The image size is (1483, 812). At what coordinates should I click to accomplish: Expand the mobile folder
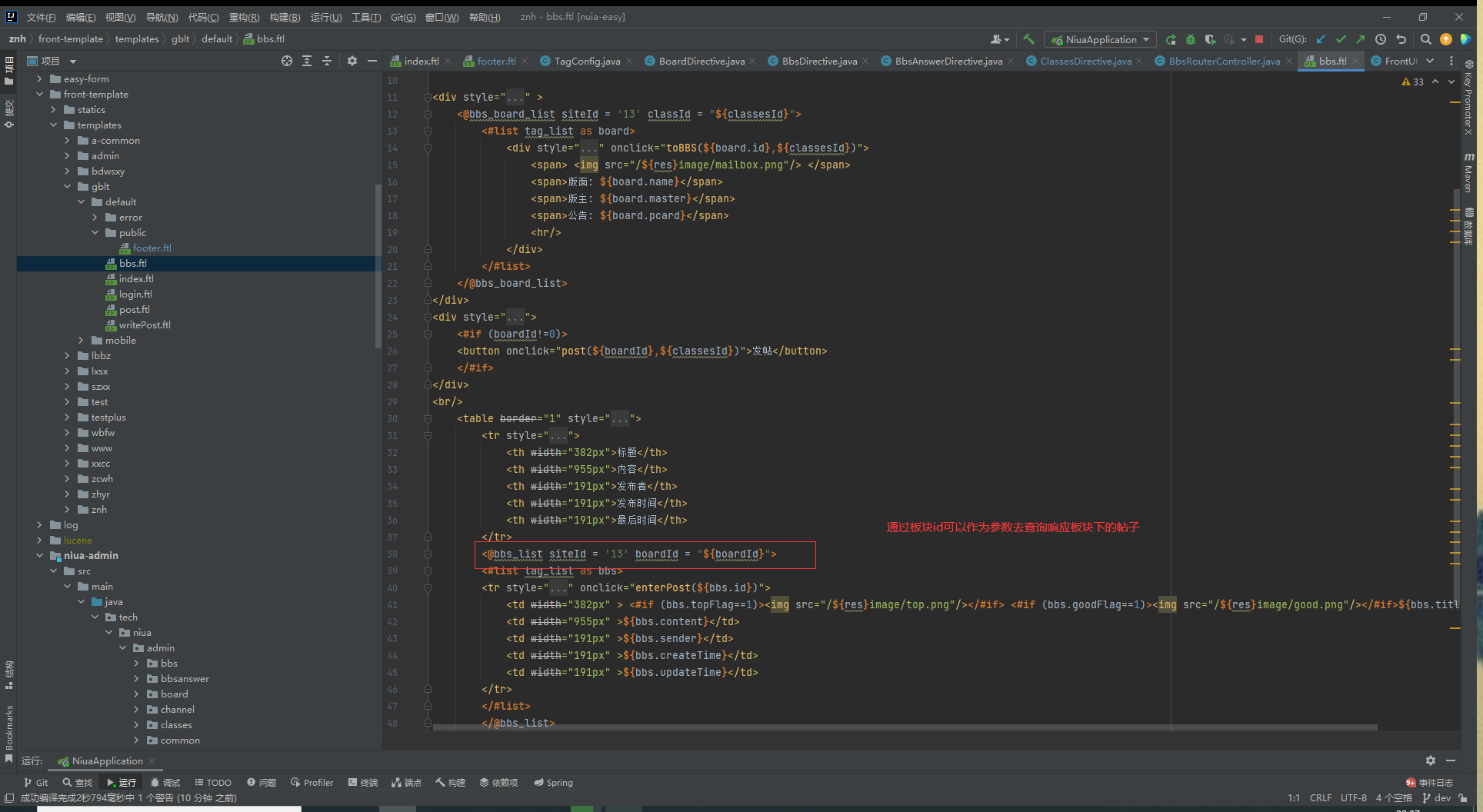pos(81,340)
